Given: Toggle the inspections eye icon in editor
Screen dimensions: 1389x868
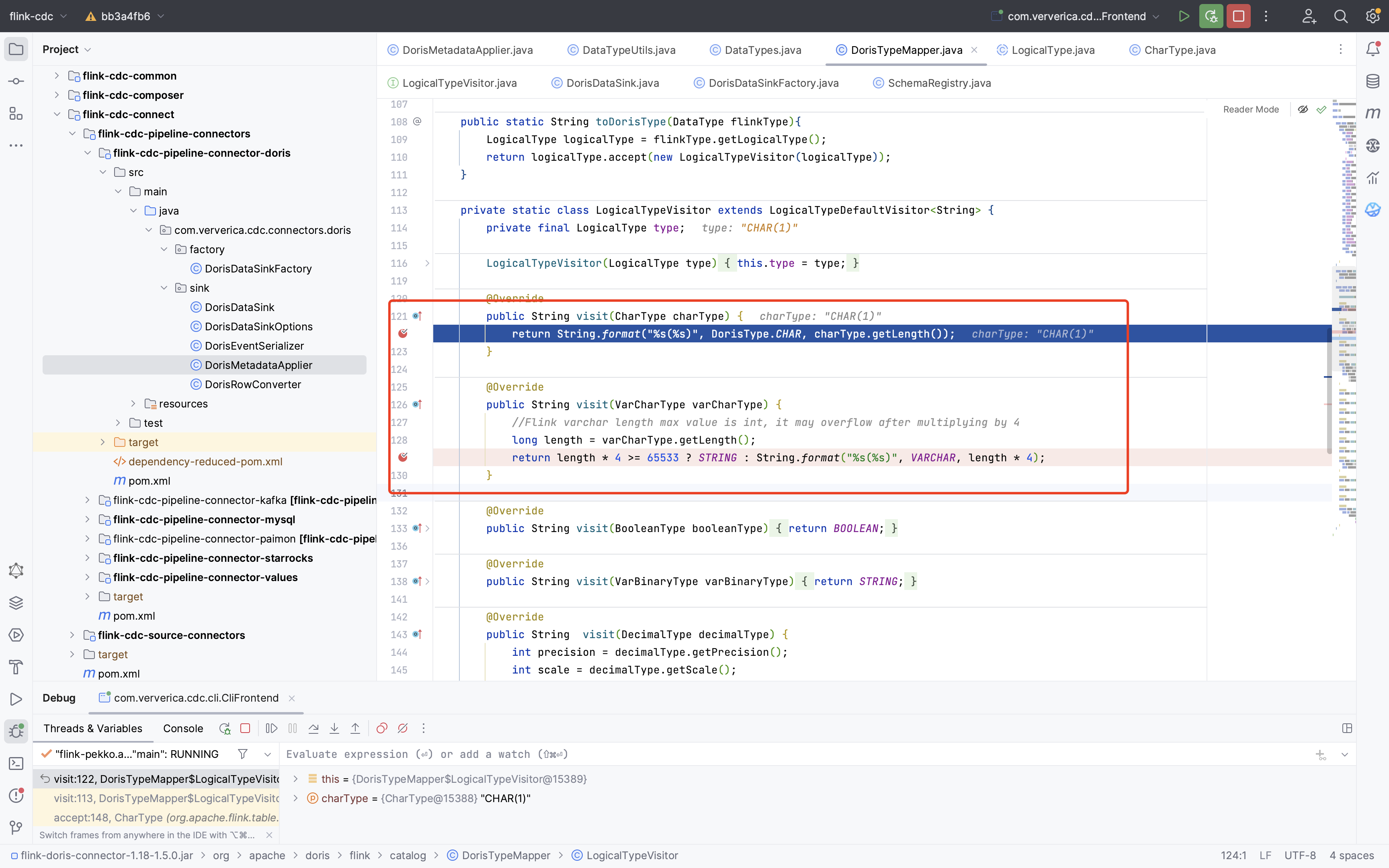Looking at the screenshot, I should [1303, 109].
